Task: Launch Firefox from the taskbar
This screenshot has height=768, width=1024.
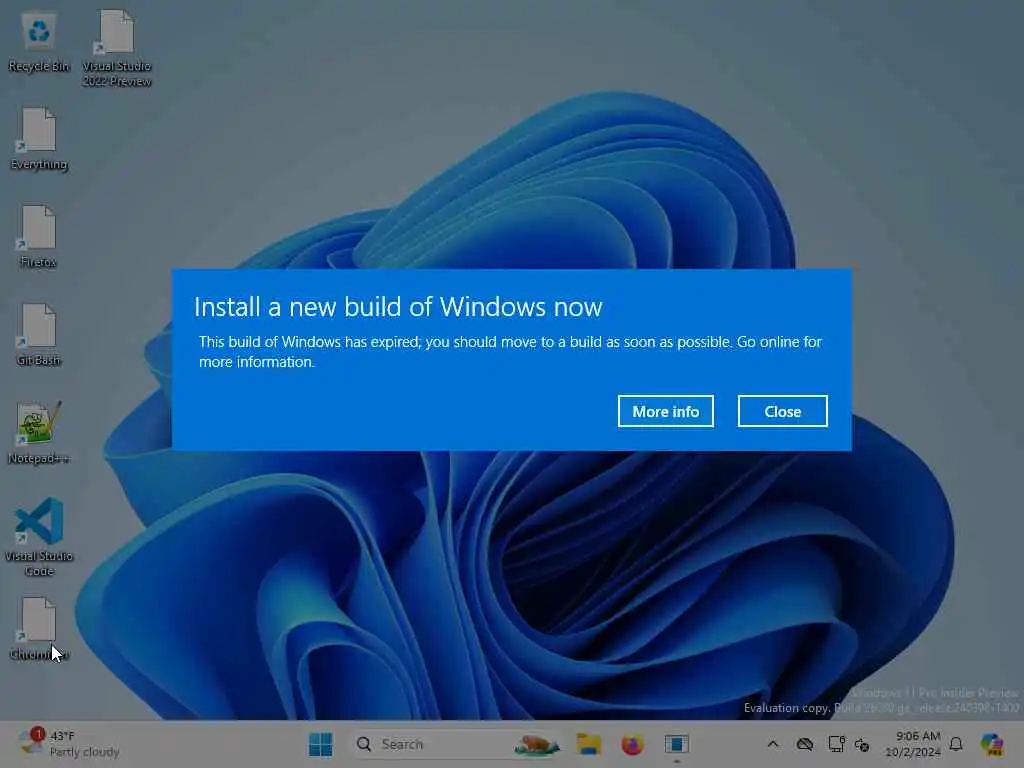Action: pyautogui.click(x=632, y=744)
